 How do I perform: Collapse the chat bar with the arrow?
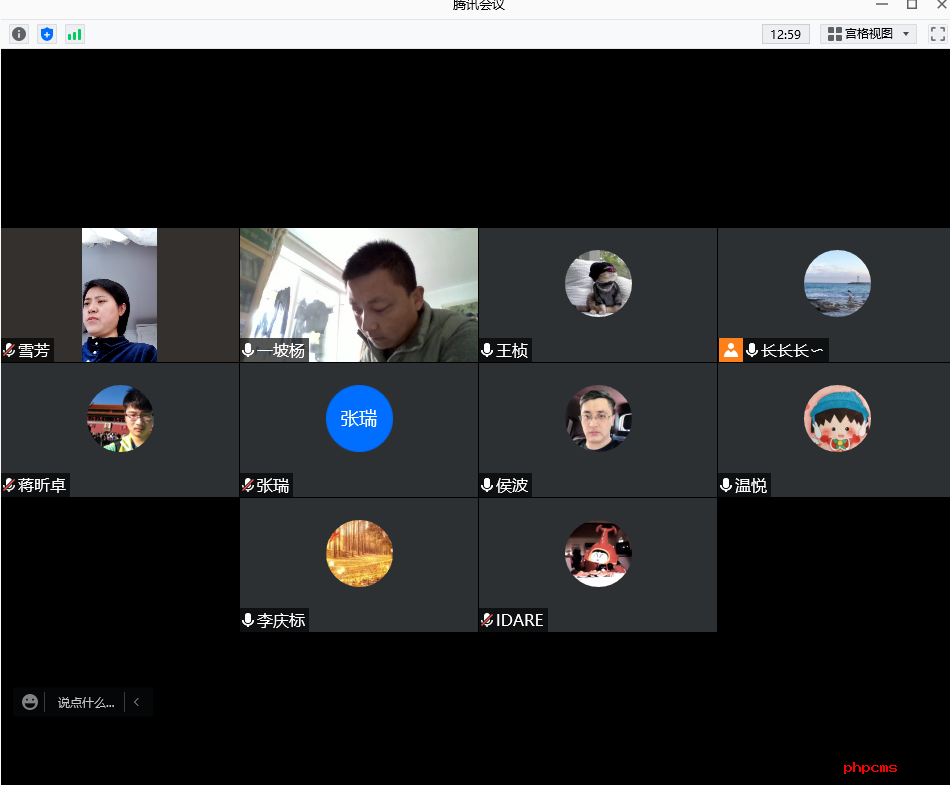point(136,702)
